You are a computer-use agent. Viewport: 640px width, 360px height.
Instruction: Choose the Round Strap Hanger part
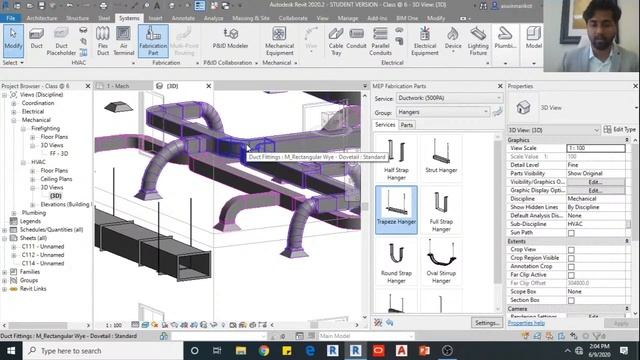[396, 262]
